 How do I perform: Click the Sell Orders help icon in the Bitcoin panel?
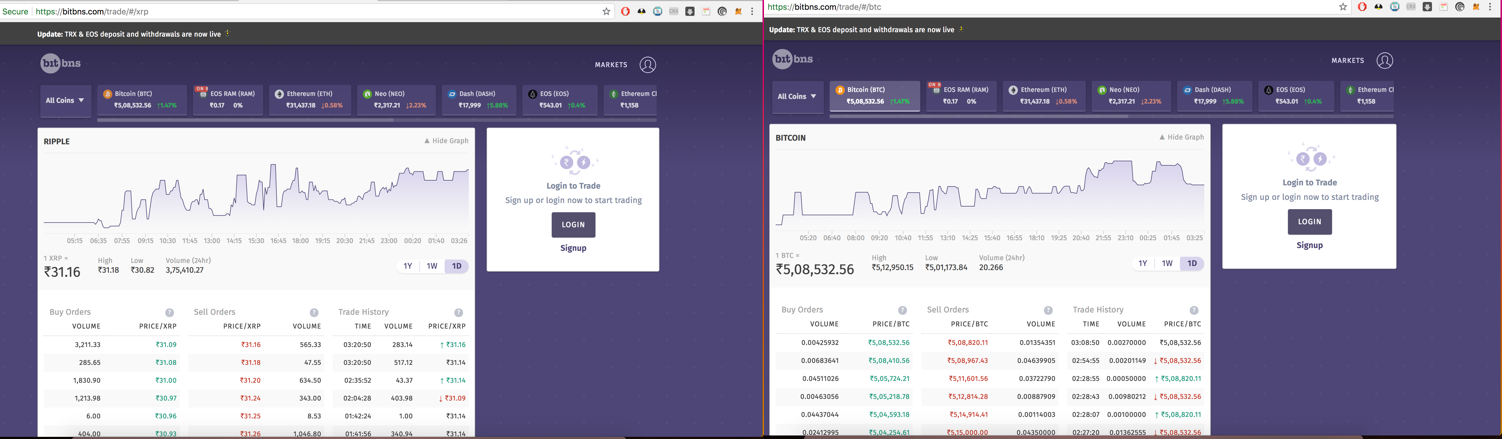coord(1048,311)
